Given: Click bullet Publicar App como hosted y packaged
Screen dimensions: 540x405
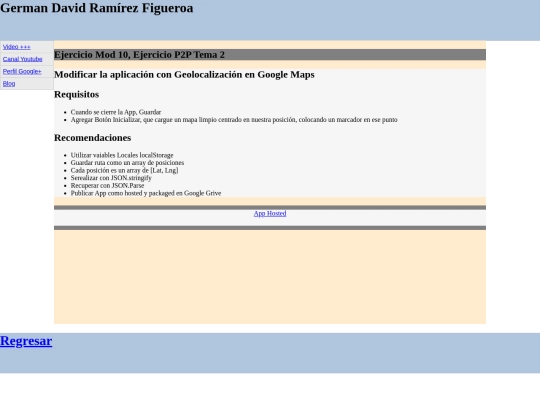Looking at the screenshot, I should click(146, 193).
